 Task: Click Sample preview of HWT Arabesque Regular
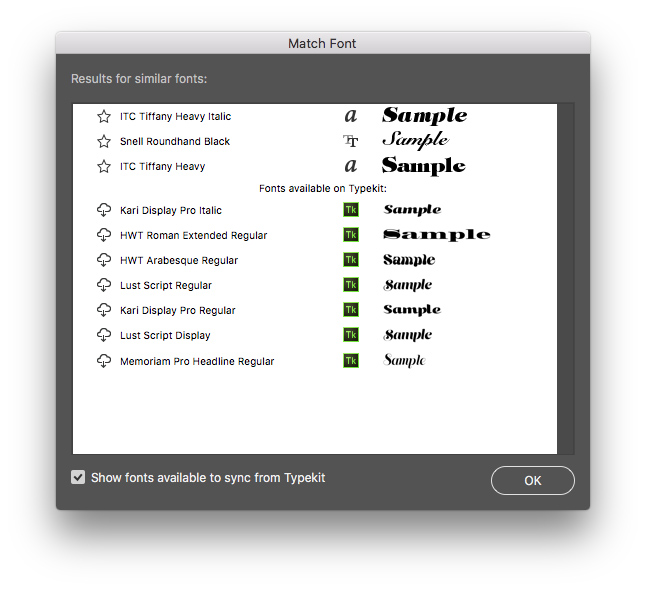409,260
